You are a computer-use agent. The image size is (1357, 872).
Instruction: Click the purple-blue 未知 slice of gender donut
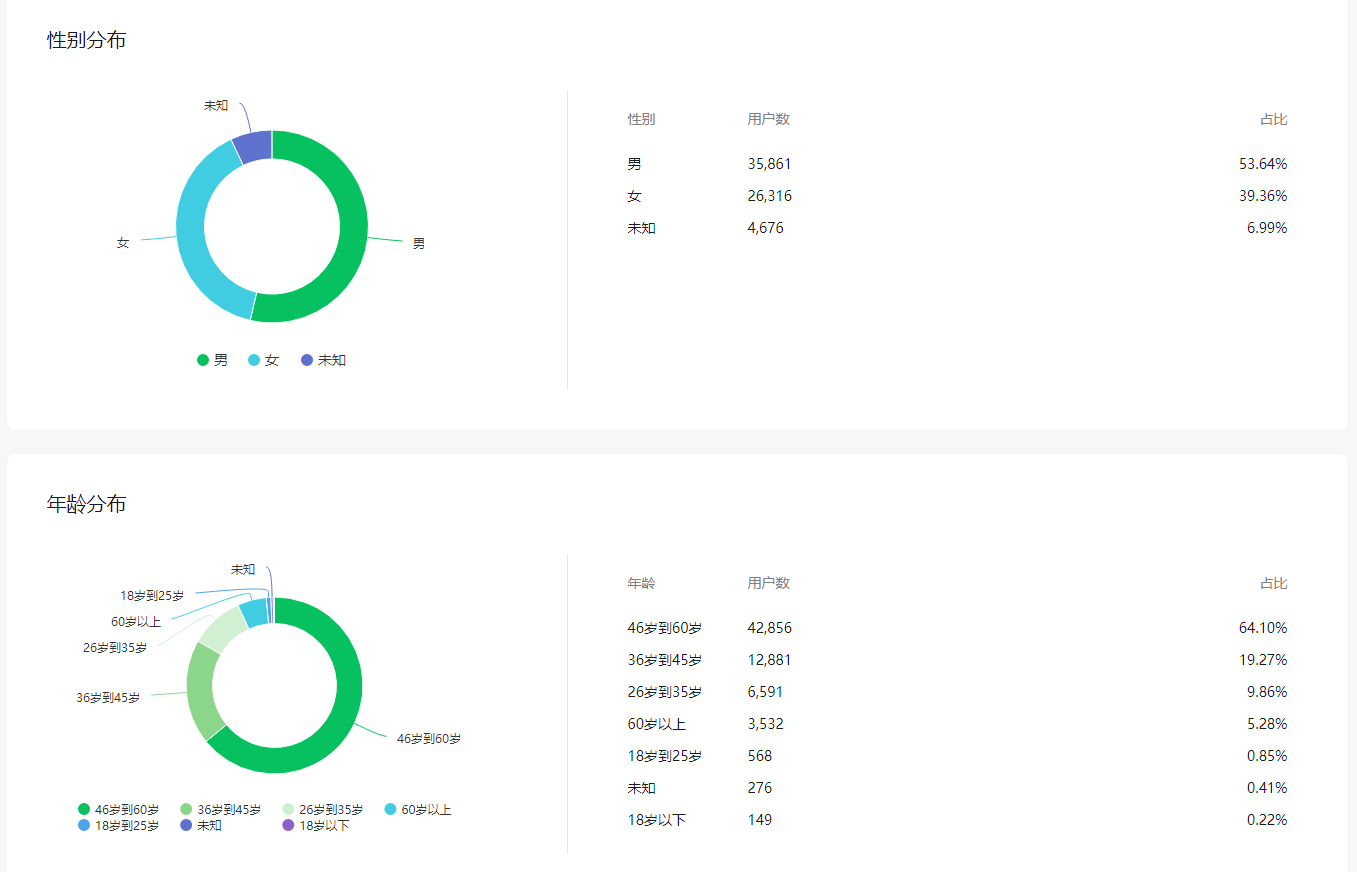click(x=254, y=146)
